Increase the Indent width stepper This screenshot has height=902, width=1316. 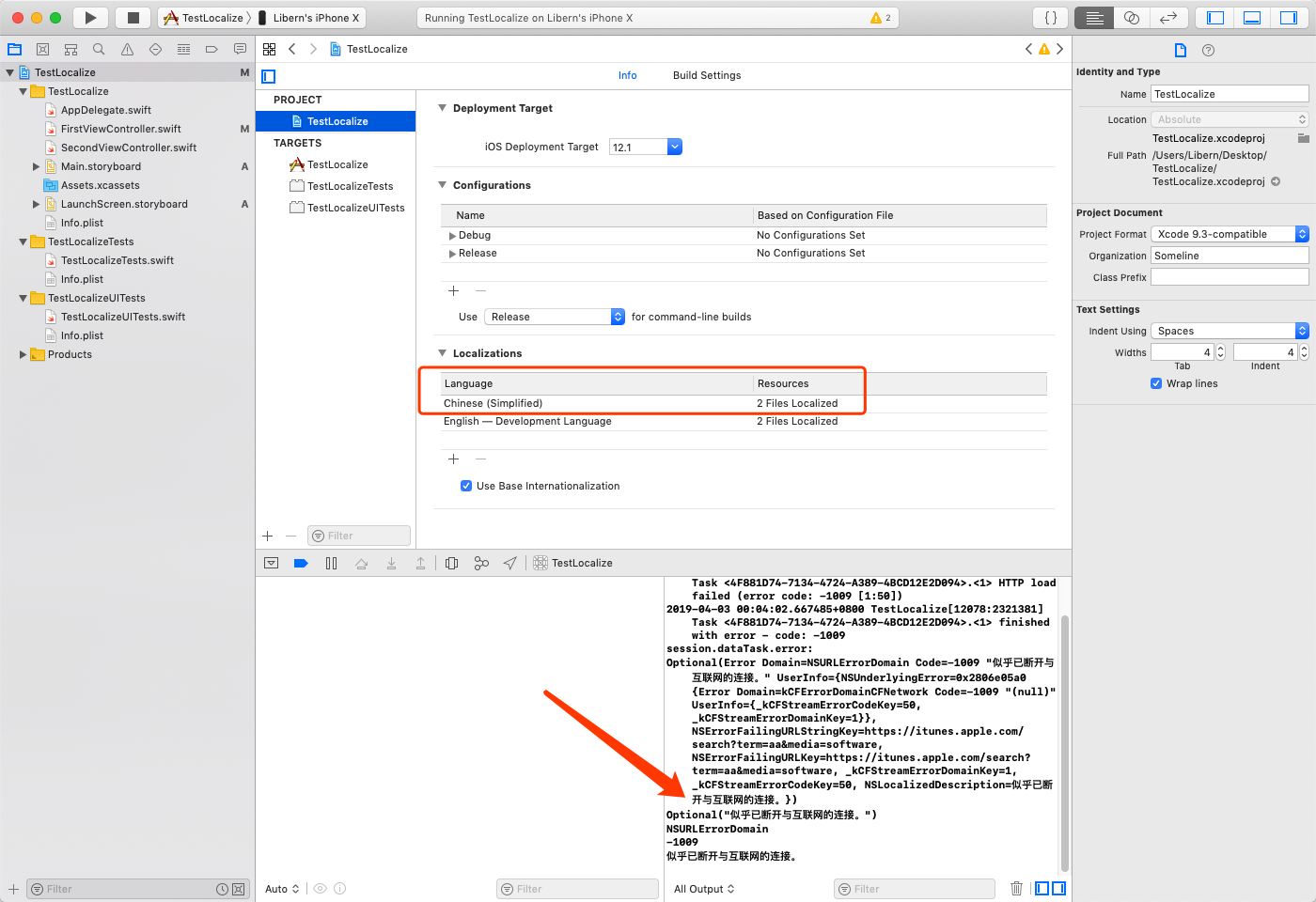tap(1304, 349)
